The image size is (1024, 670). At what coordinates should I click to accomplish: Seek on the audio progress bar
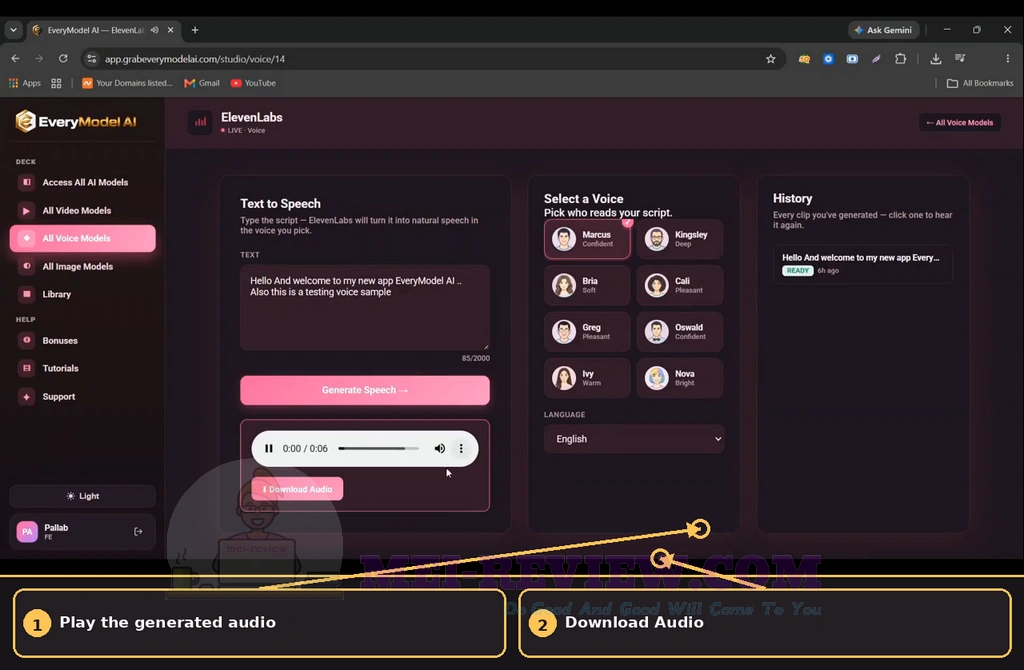pos(378,449)
